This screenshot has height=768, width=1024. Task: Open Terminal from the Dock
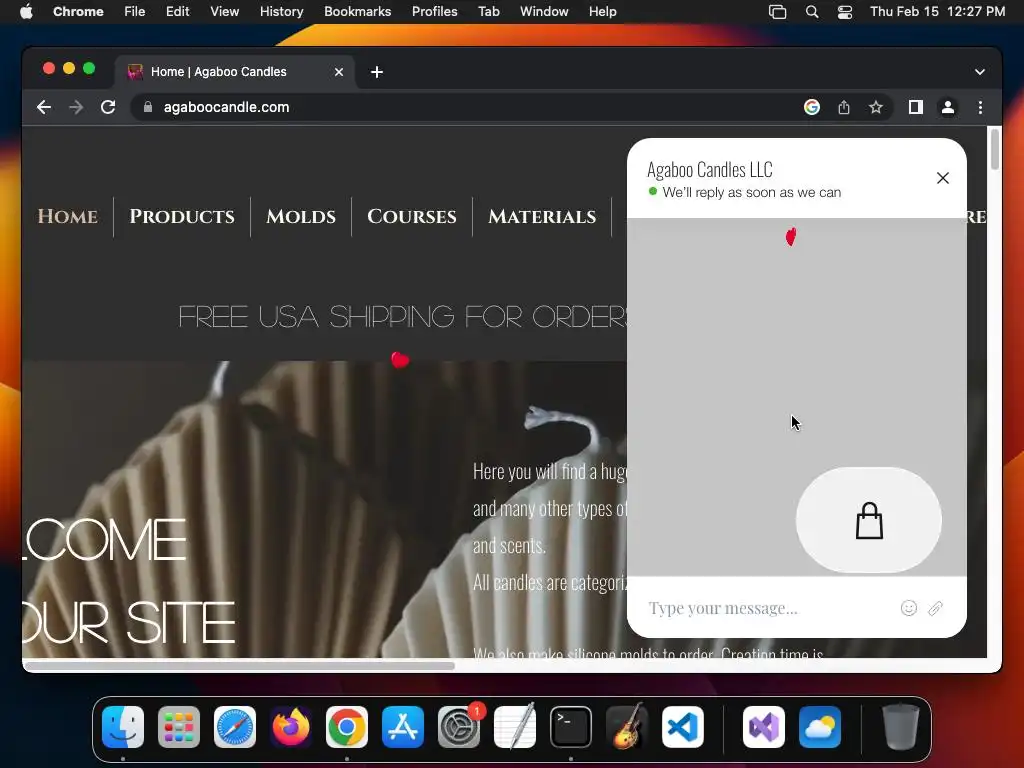point(571,727)
